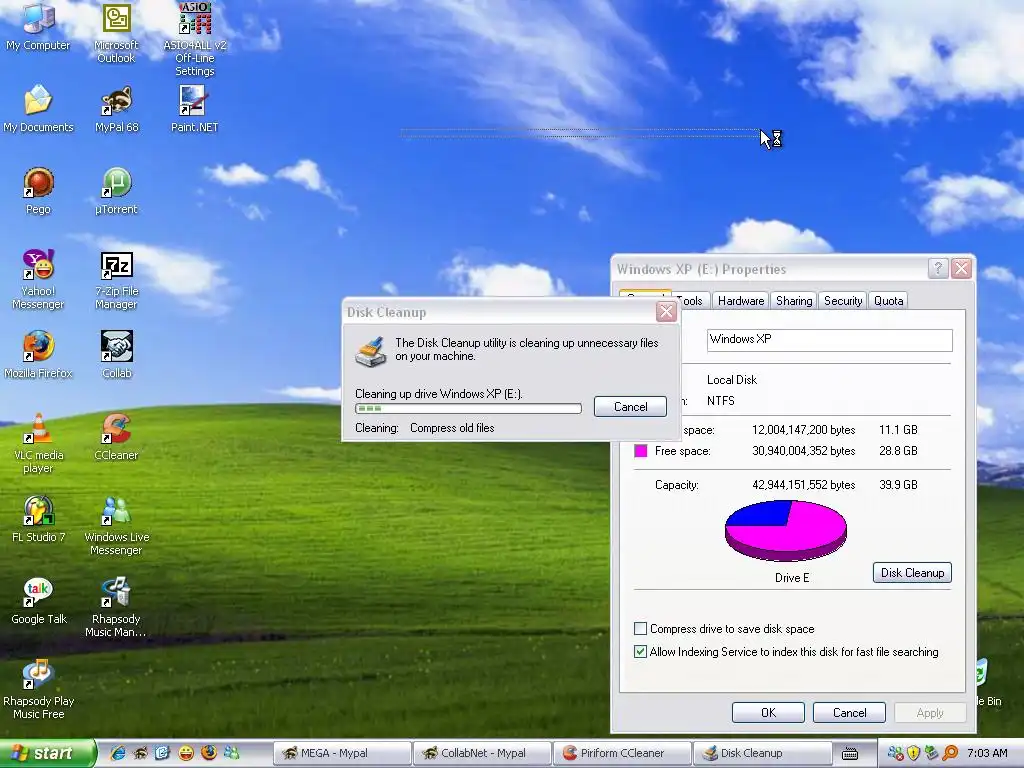The height and width of the screenshot is (768, 1024).
Task: Click the 30,940,004,352 bytes free value
Action: [803, 451]
